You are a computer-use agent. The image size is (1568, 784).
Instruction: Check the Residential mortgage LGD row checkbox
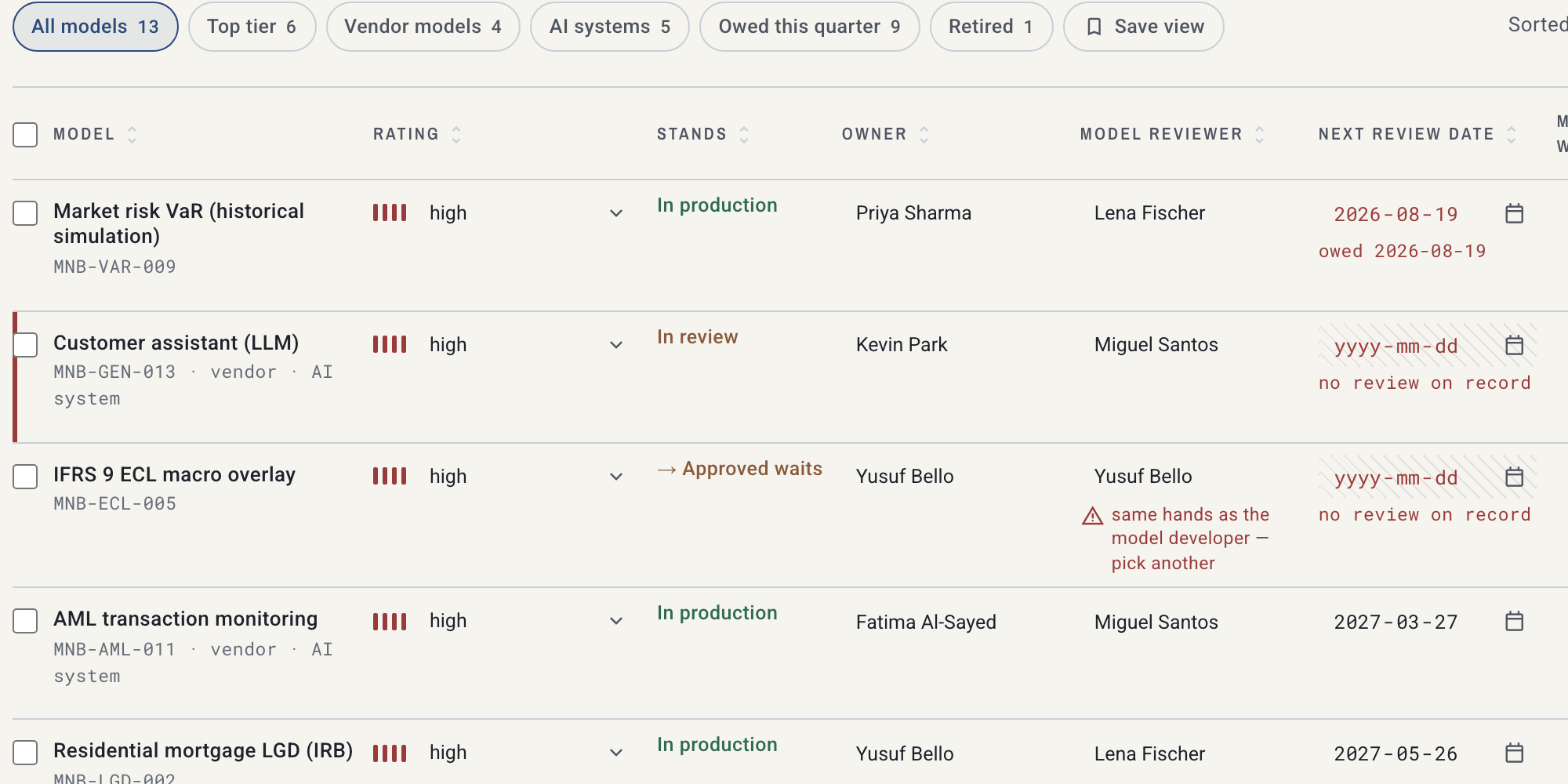(25, 753)
